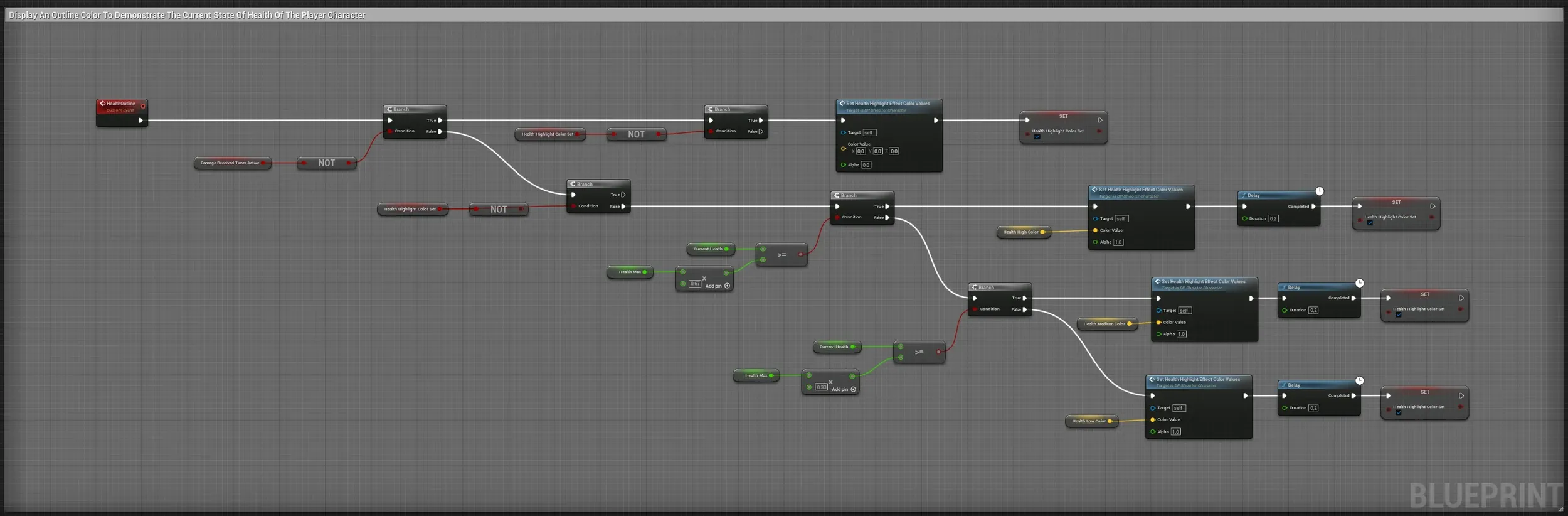Click Duration 0.2 field in Health High Color chain's Delay

[1273, 219]
